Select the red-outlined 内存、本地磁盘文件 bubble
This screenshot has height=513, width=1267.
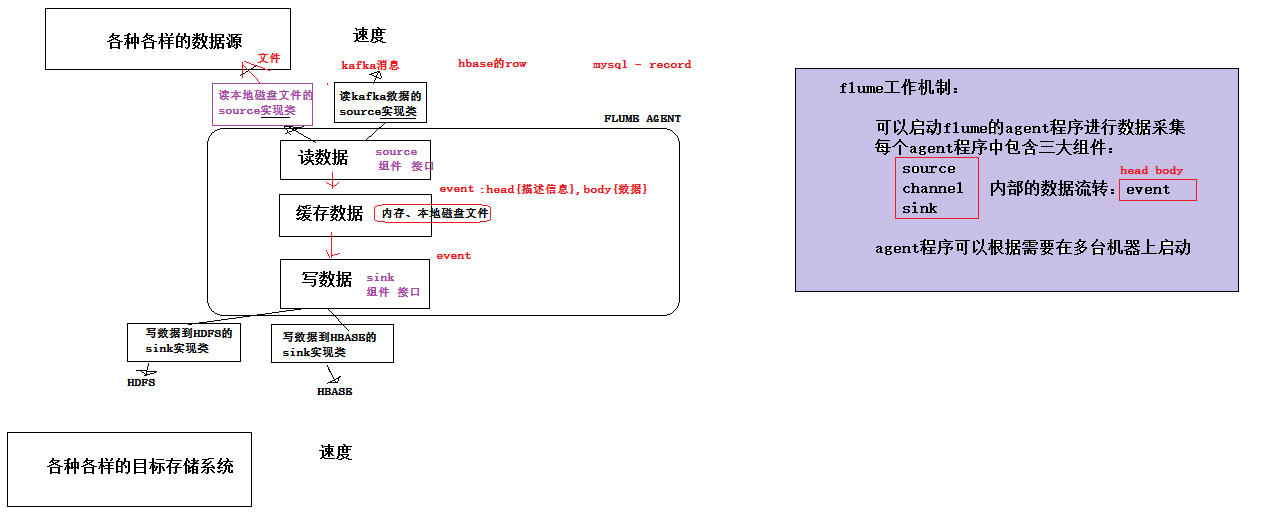coord(434,214)
